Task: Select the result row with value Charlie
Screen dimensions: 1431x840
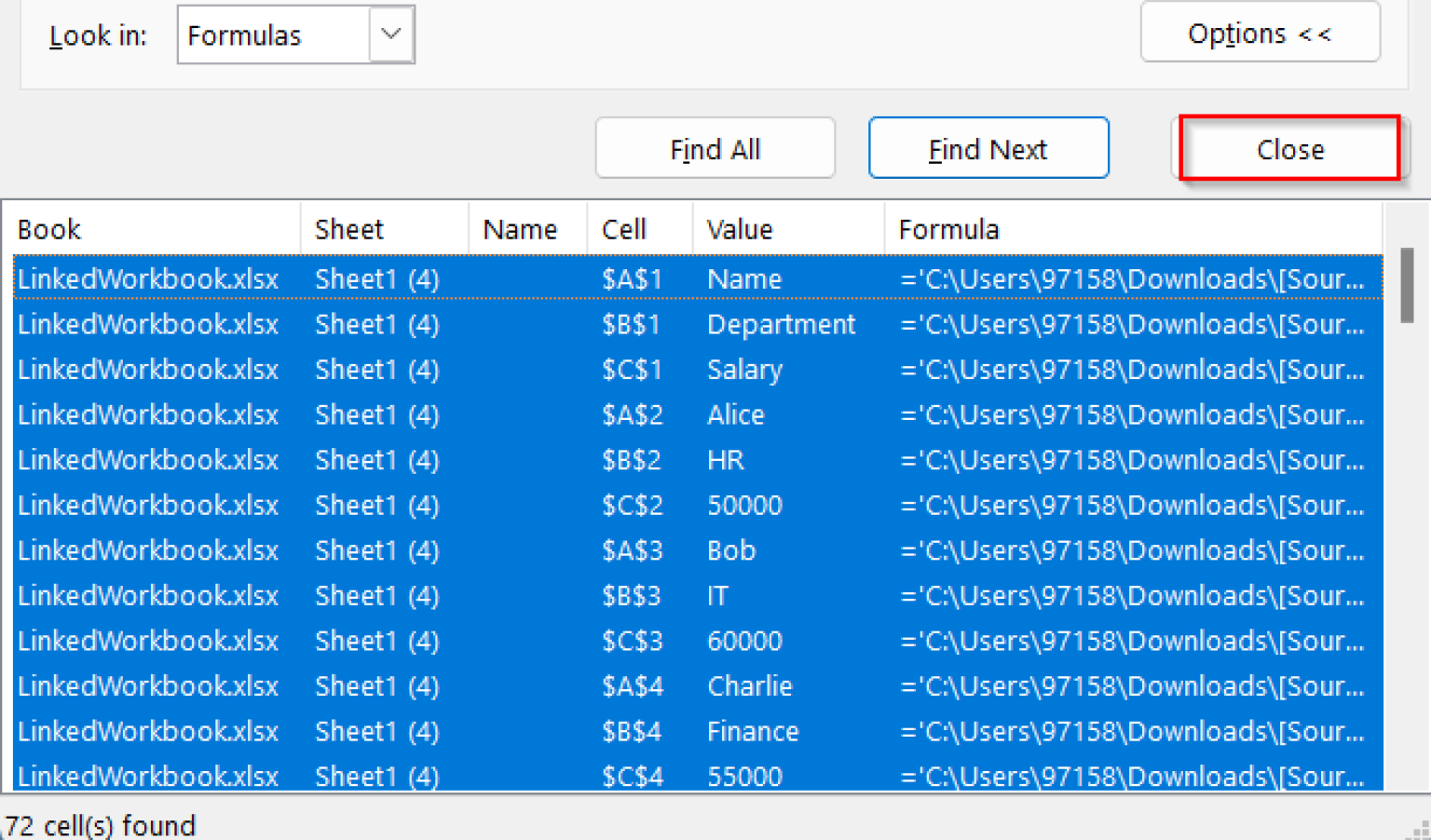Action: [x=750, y=685]
